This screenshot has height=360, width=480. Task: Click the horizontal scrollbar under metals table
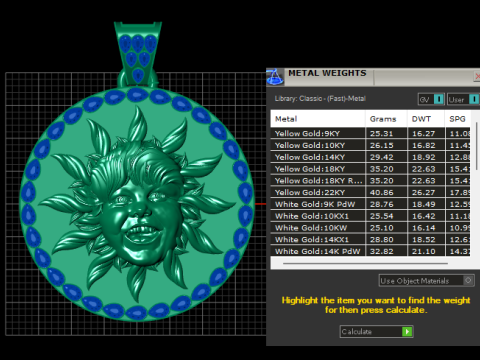[365, 263]
